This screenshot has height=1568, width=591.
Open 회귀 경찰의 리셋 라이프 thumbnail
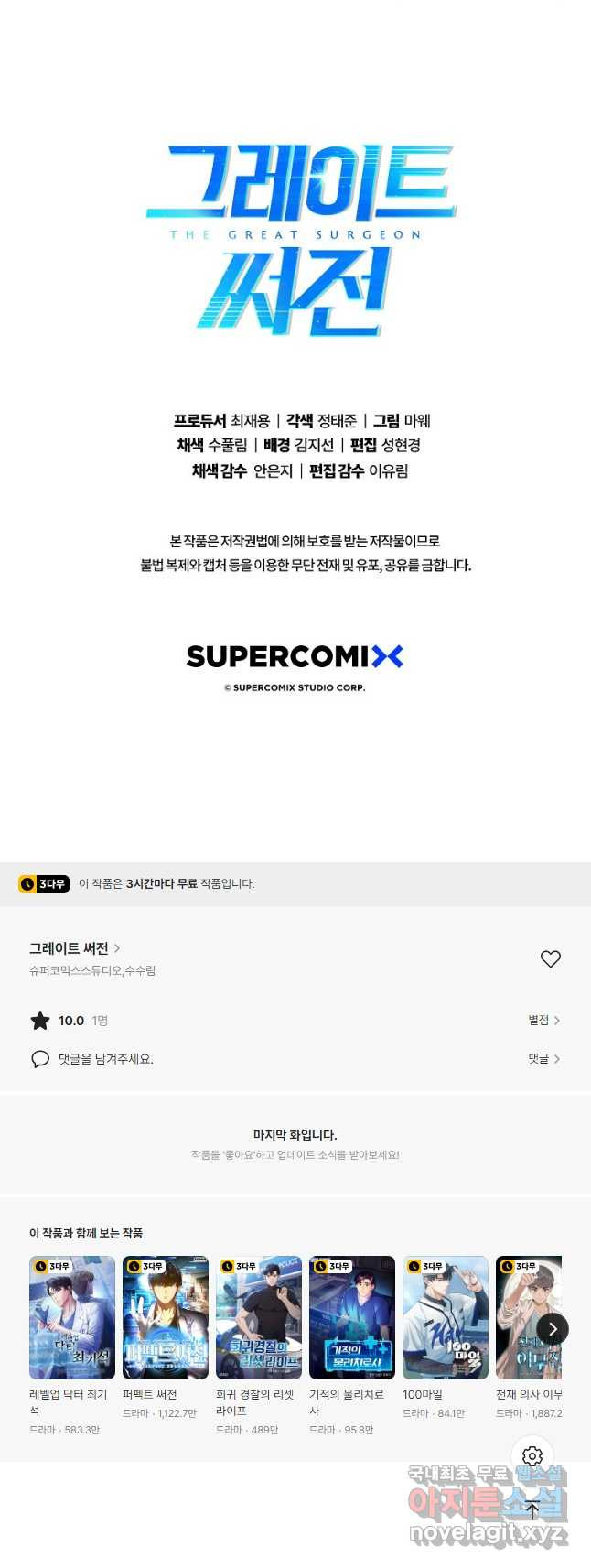[259, 1317]
